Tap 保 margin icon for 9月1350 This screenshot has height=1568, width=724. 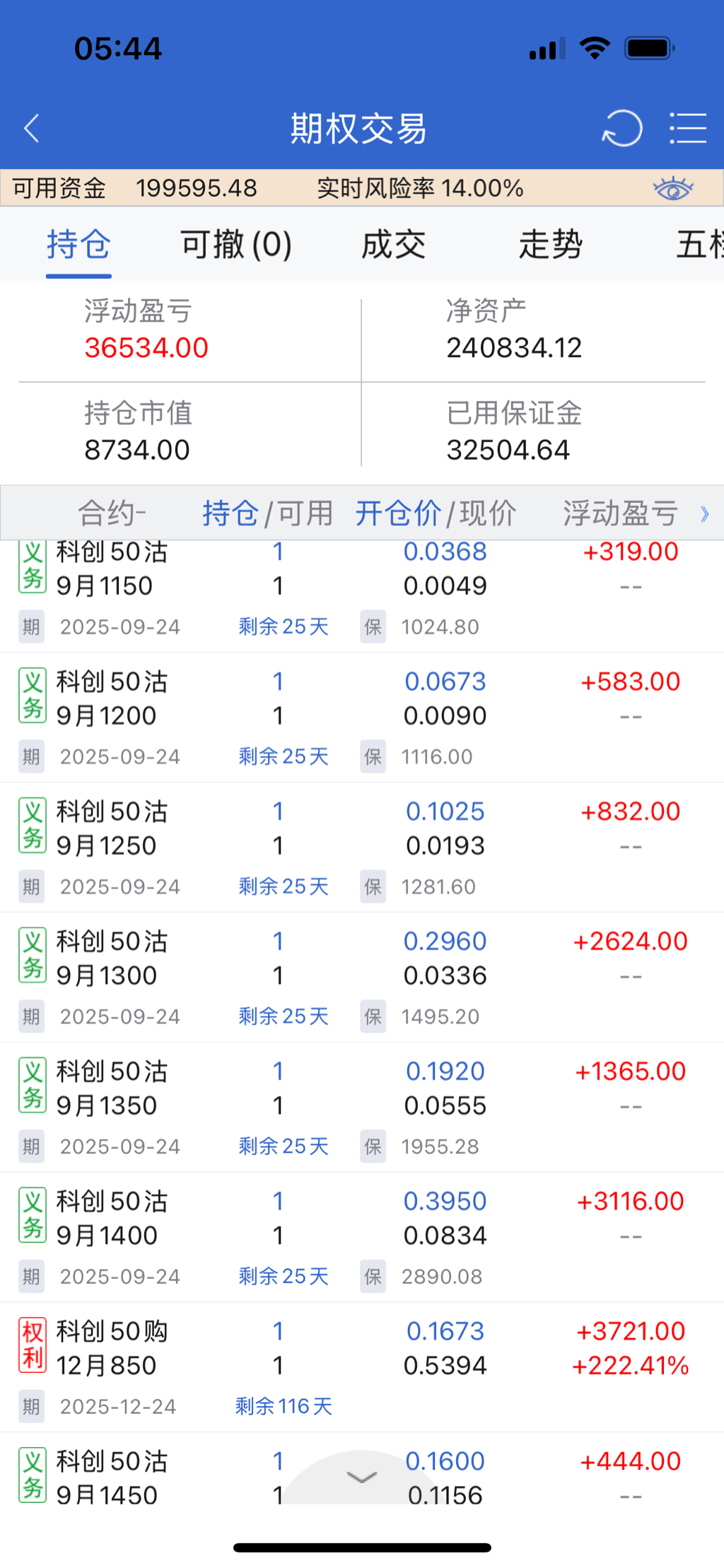pos(373,1146)
